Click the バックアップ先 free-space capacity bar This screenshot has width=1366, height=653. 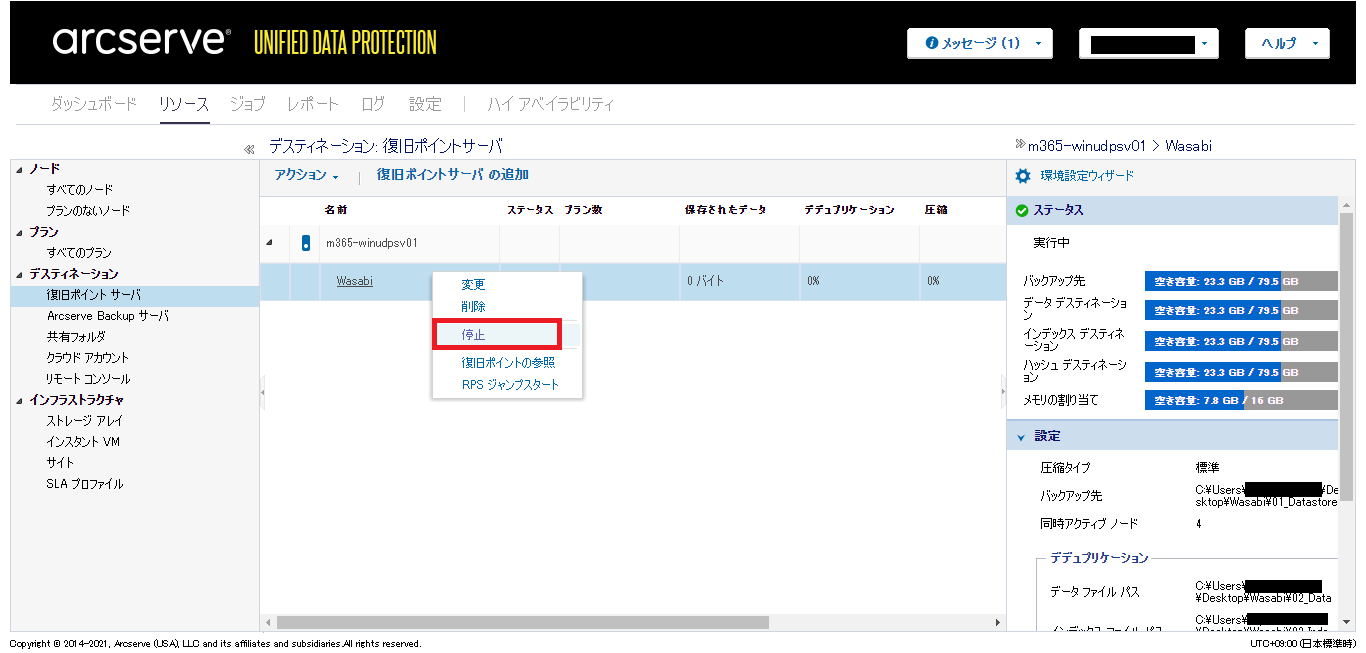point(1241,281)
